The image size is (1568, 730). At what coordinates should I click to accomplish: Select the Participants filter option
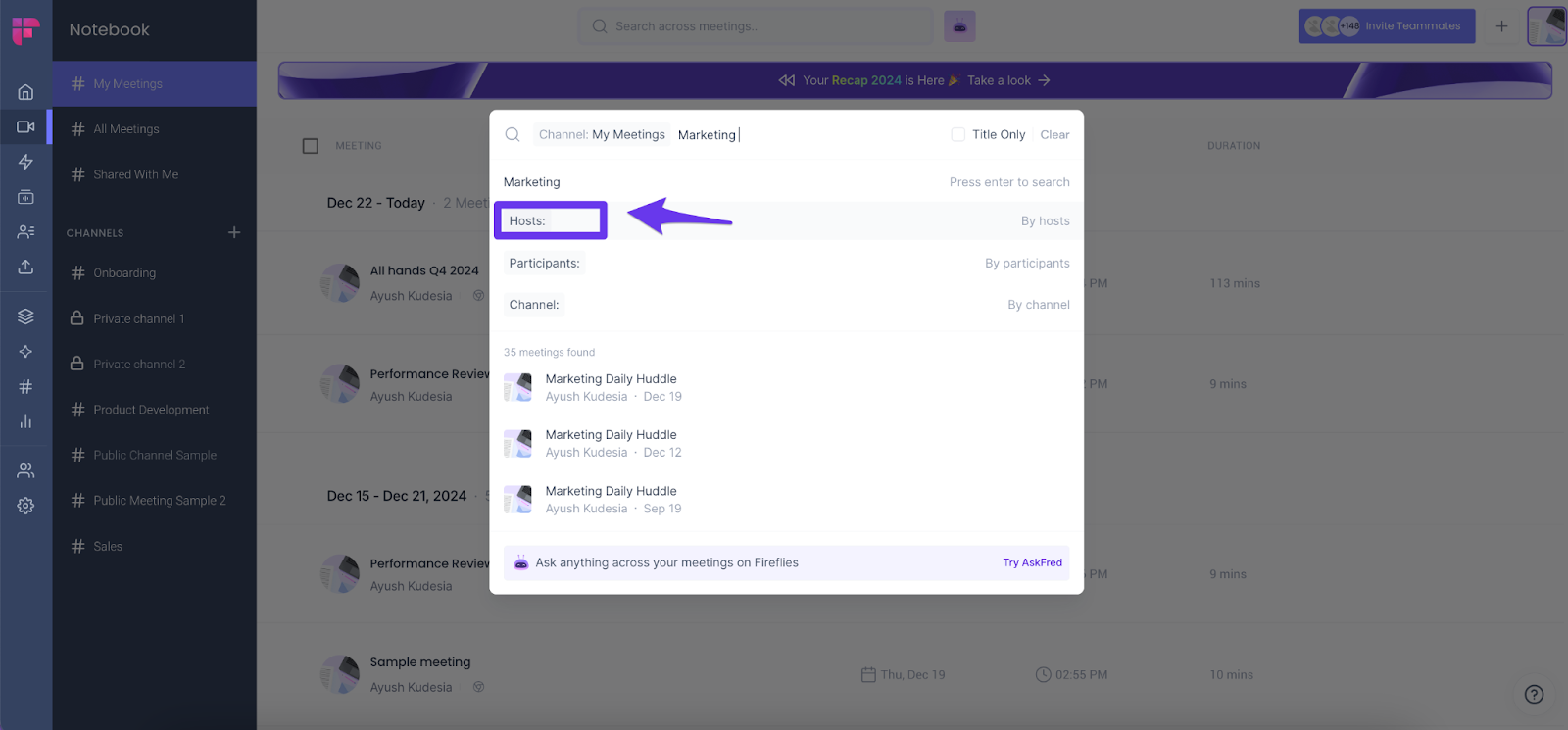pos(545,264)
